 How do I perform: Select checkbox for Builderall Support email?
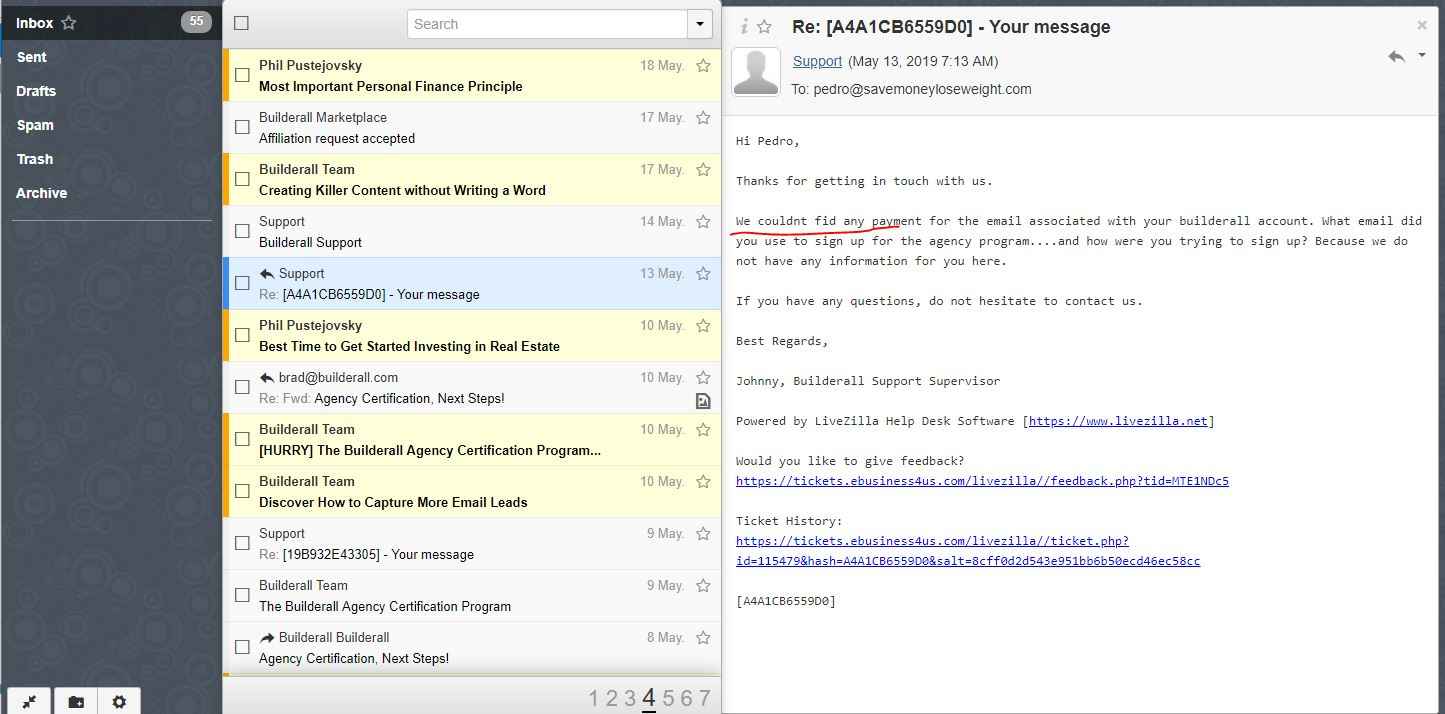tap(242, 231)
